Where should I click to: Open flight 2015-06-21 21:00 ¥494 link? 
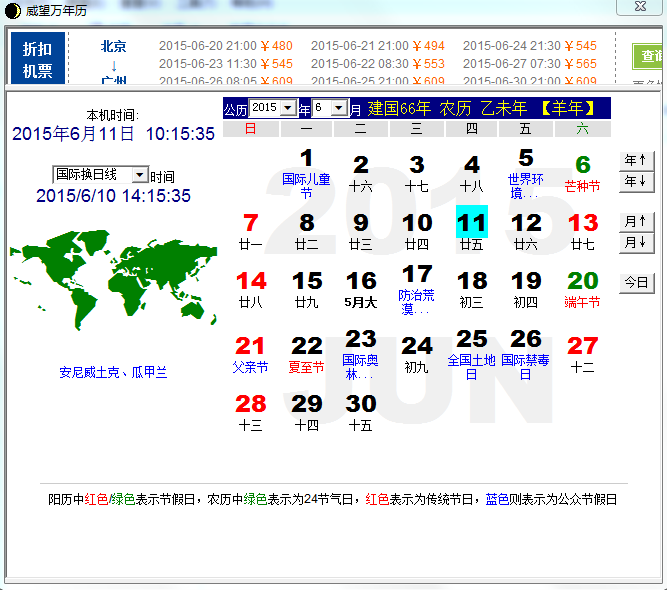[377, 46]
